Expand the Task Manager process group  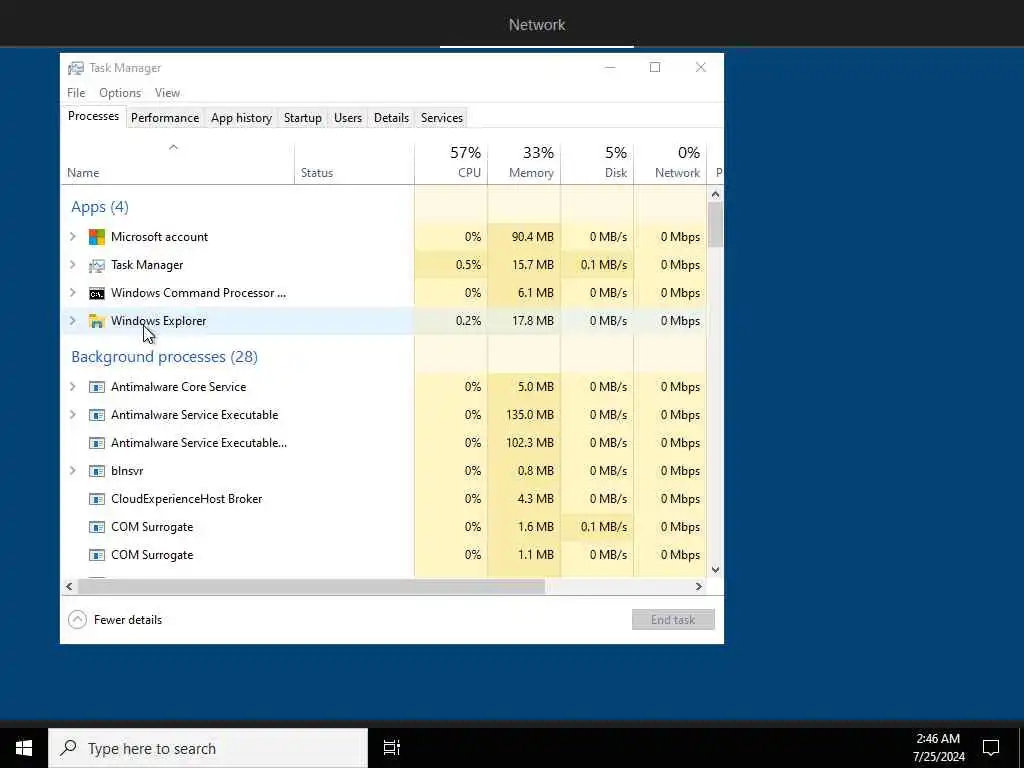72,264
